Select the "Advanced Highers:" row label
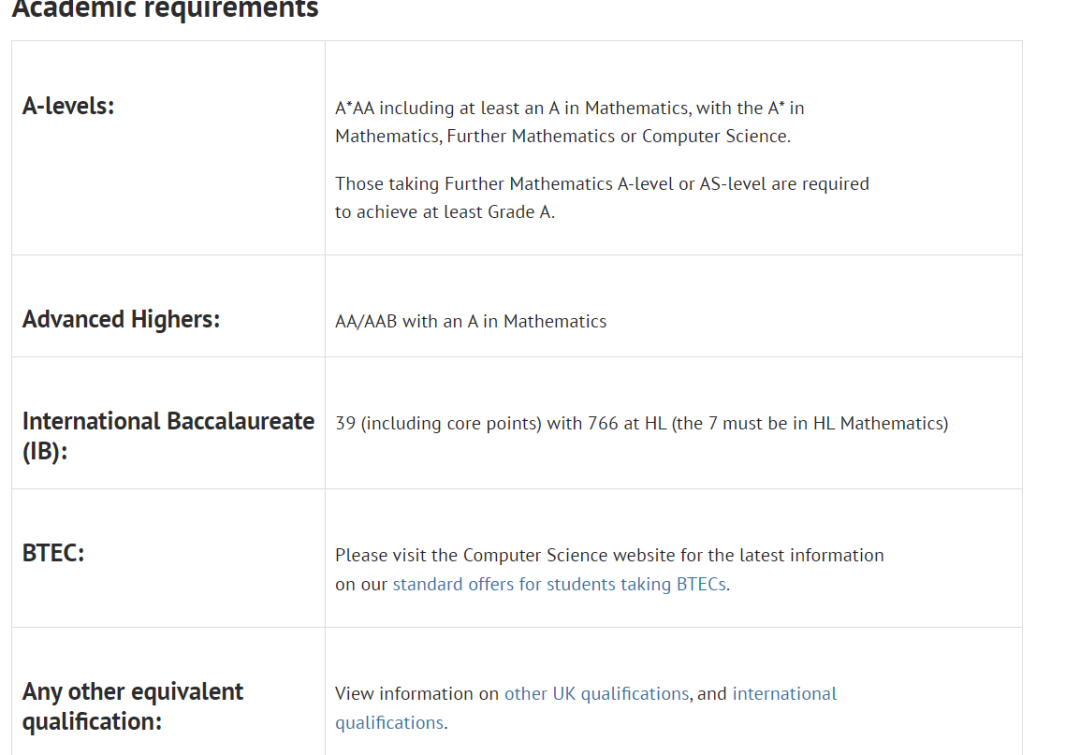 121,320
